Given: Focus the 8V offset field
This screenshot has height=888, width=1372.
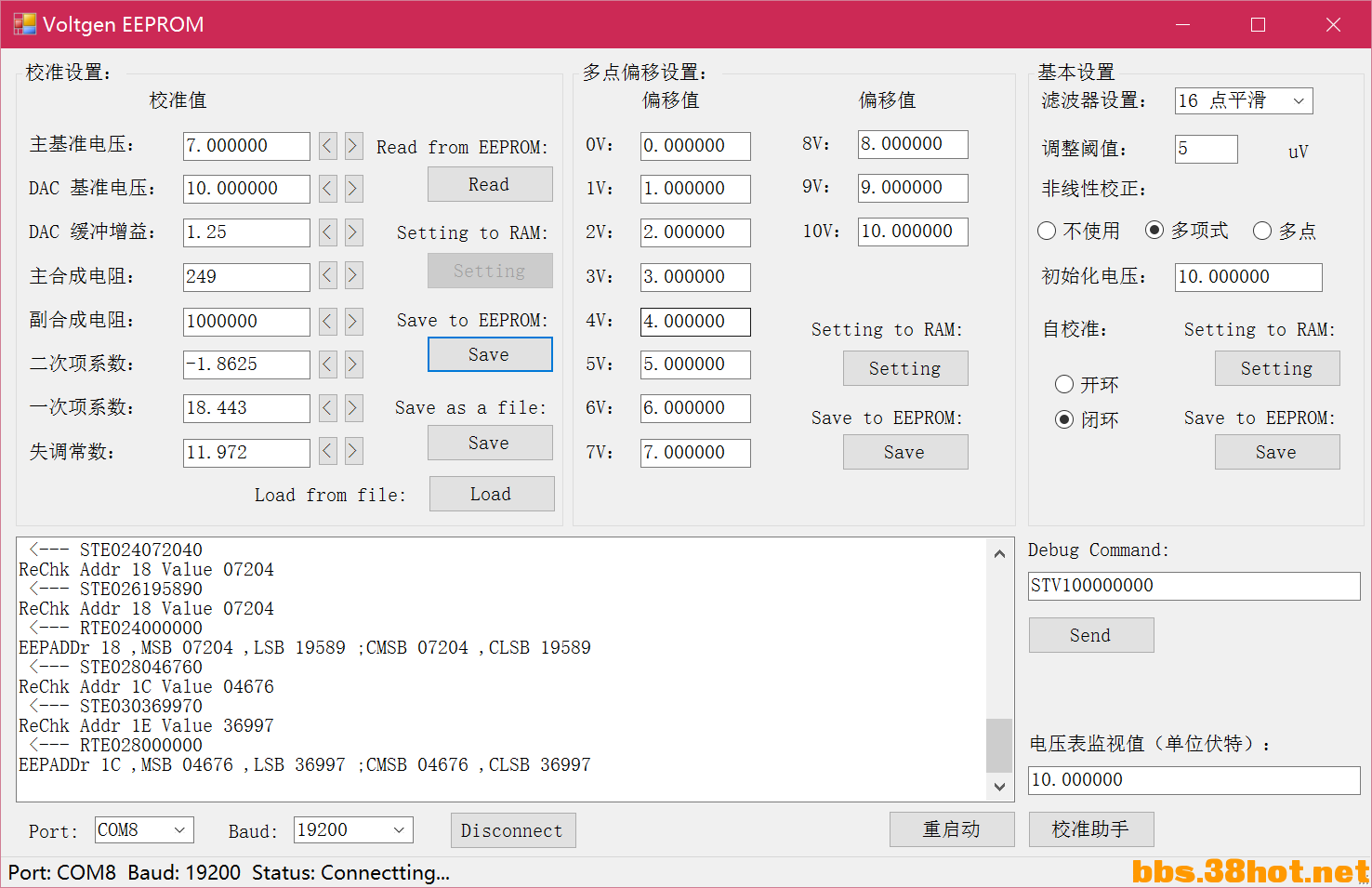Looking at the screenshot, I should pos(913,144).
